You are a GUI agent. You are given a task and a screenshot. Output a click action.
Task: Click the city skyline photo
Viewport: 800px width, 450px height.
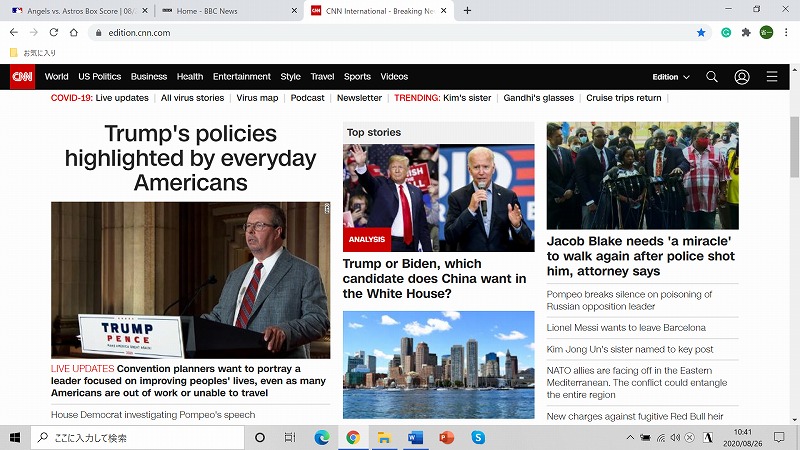point(438,365)
